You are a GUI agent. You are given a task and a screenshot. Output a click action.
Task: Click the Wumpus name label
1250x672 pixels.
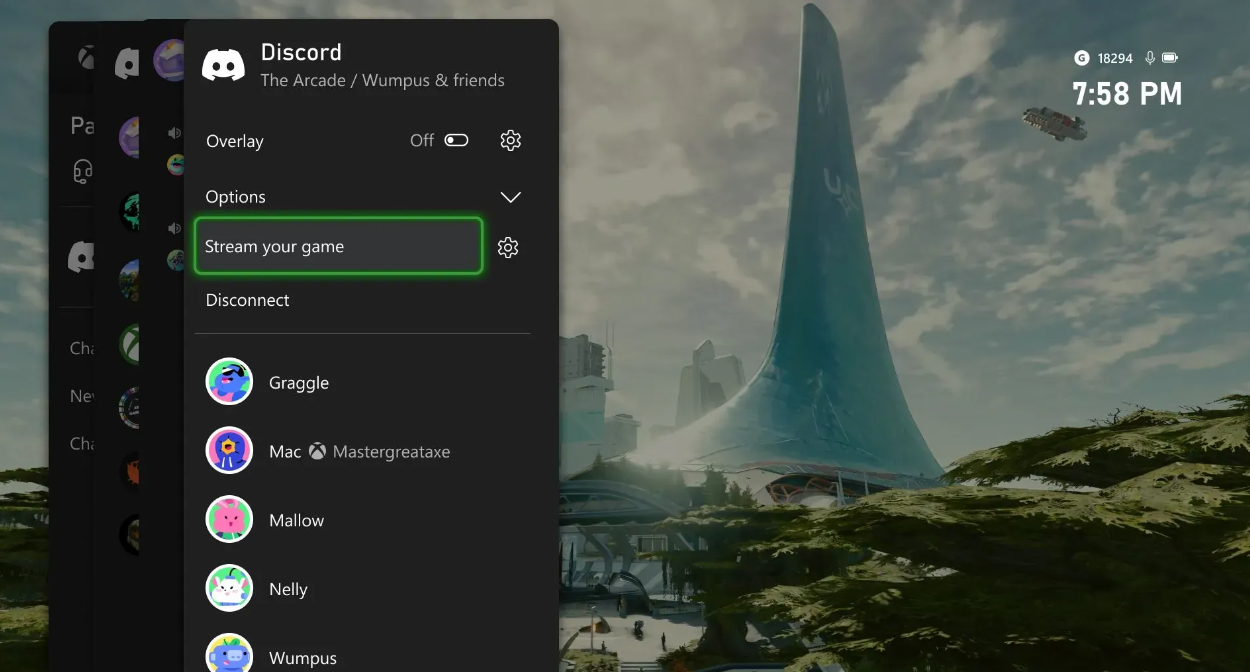point(303,658)
